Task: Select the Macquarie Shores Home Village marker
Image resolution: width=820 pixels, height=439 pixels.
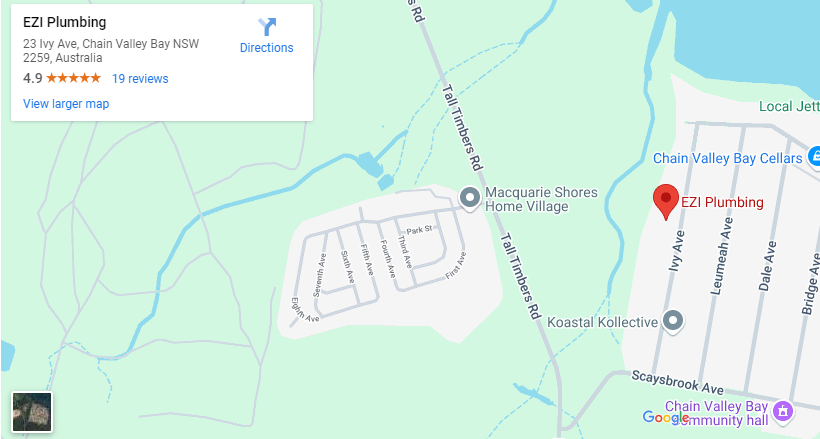Action: [470, 199]
